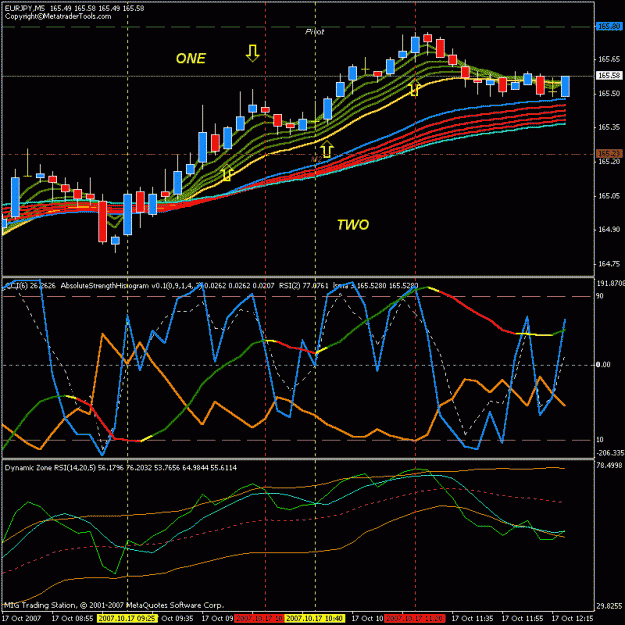Select the red 2007.10.17 11:20 time marker
The height and width of the screenshot is (625, 625).
[x=415, y=619]
